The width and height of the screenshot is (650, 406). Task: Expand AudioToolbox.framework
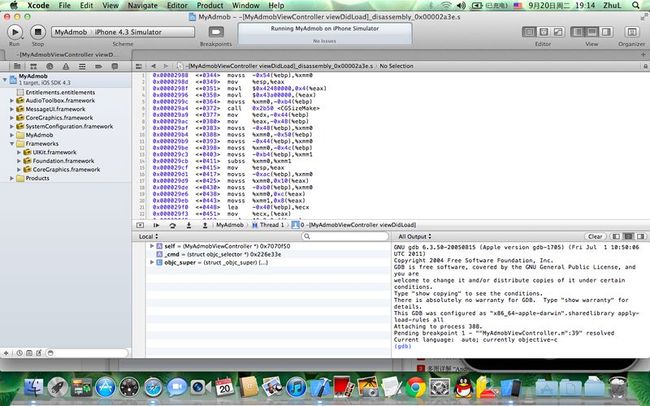[x=12, y=100]
